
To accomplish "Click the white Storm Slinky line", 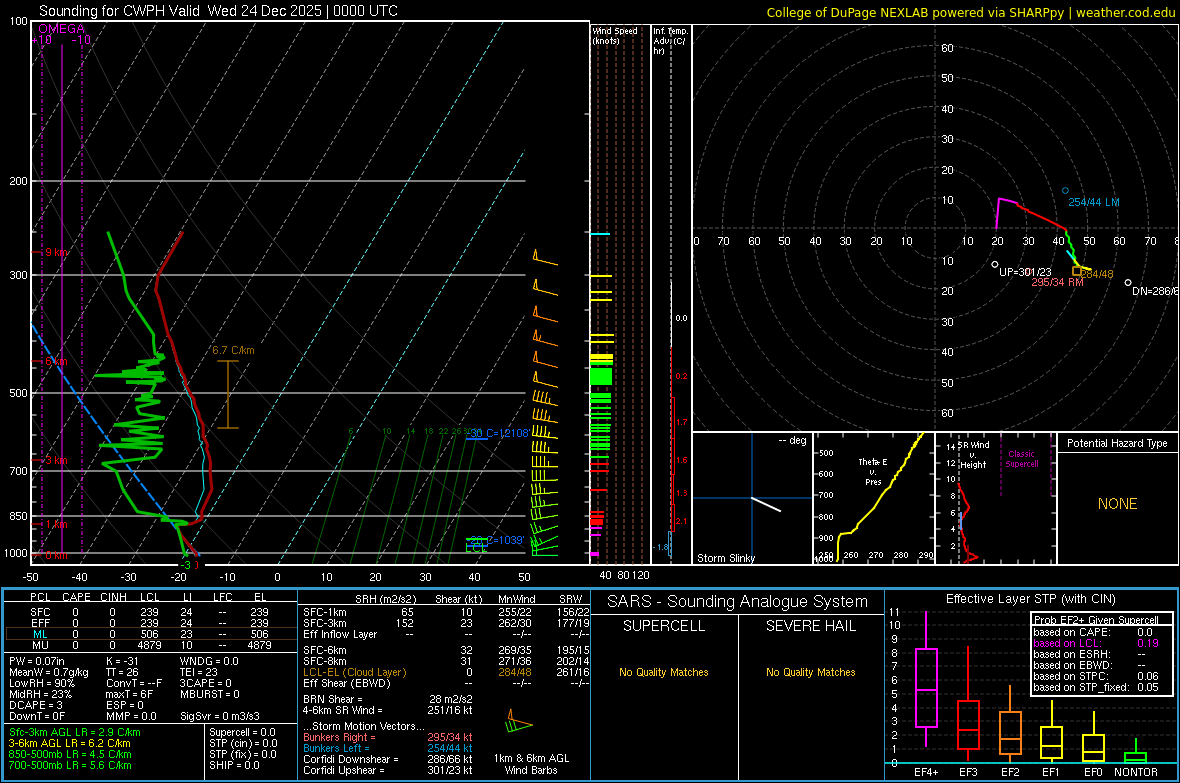I will [x=766, y=504].
